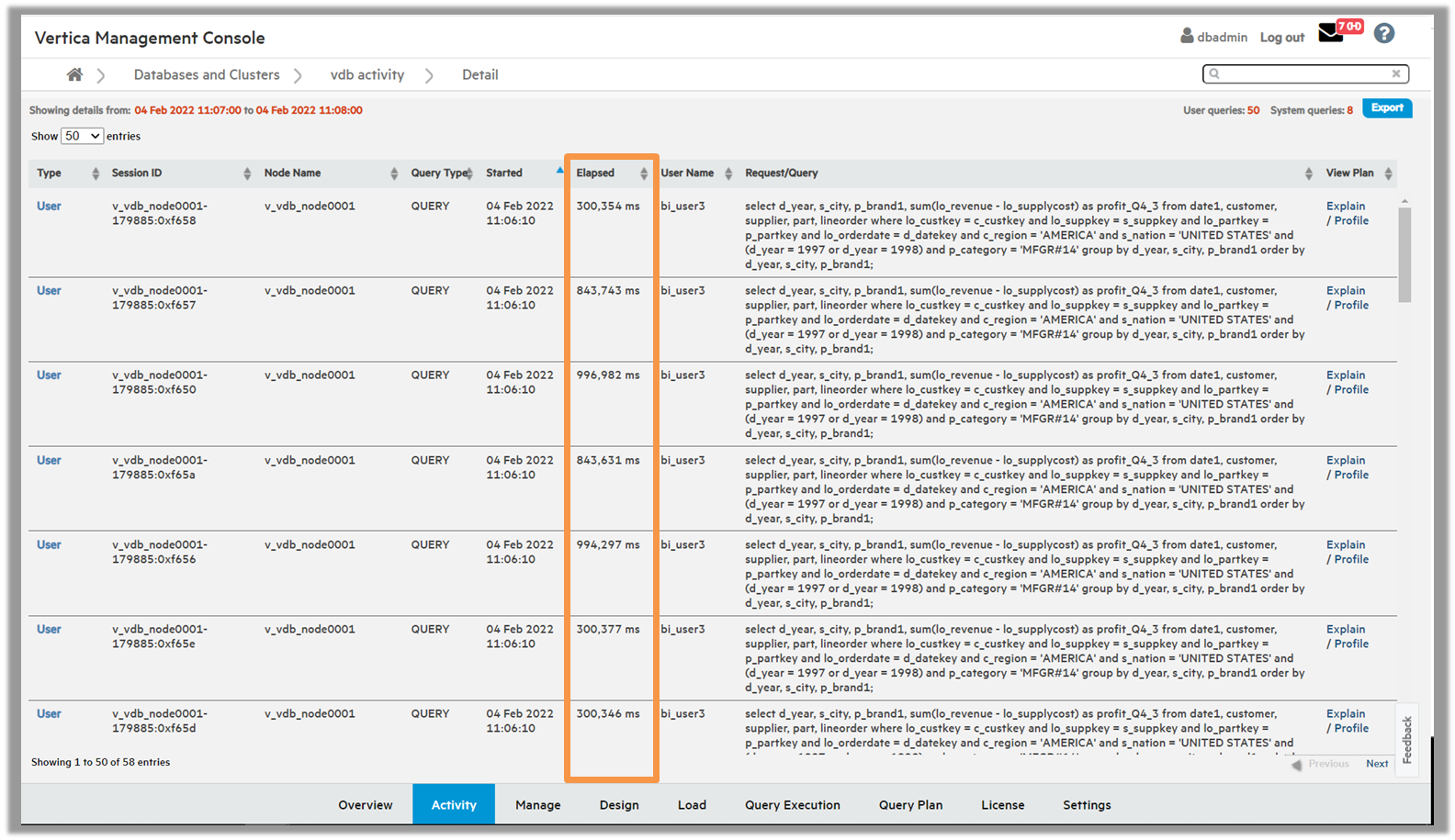
Task: Sort by Started column arrow
Action: 559,172
